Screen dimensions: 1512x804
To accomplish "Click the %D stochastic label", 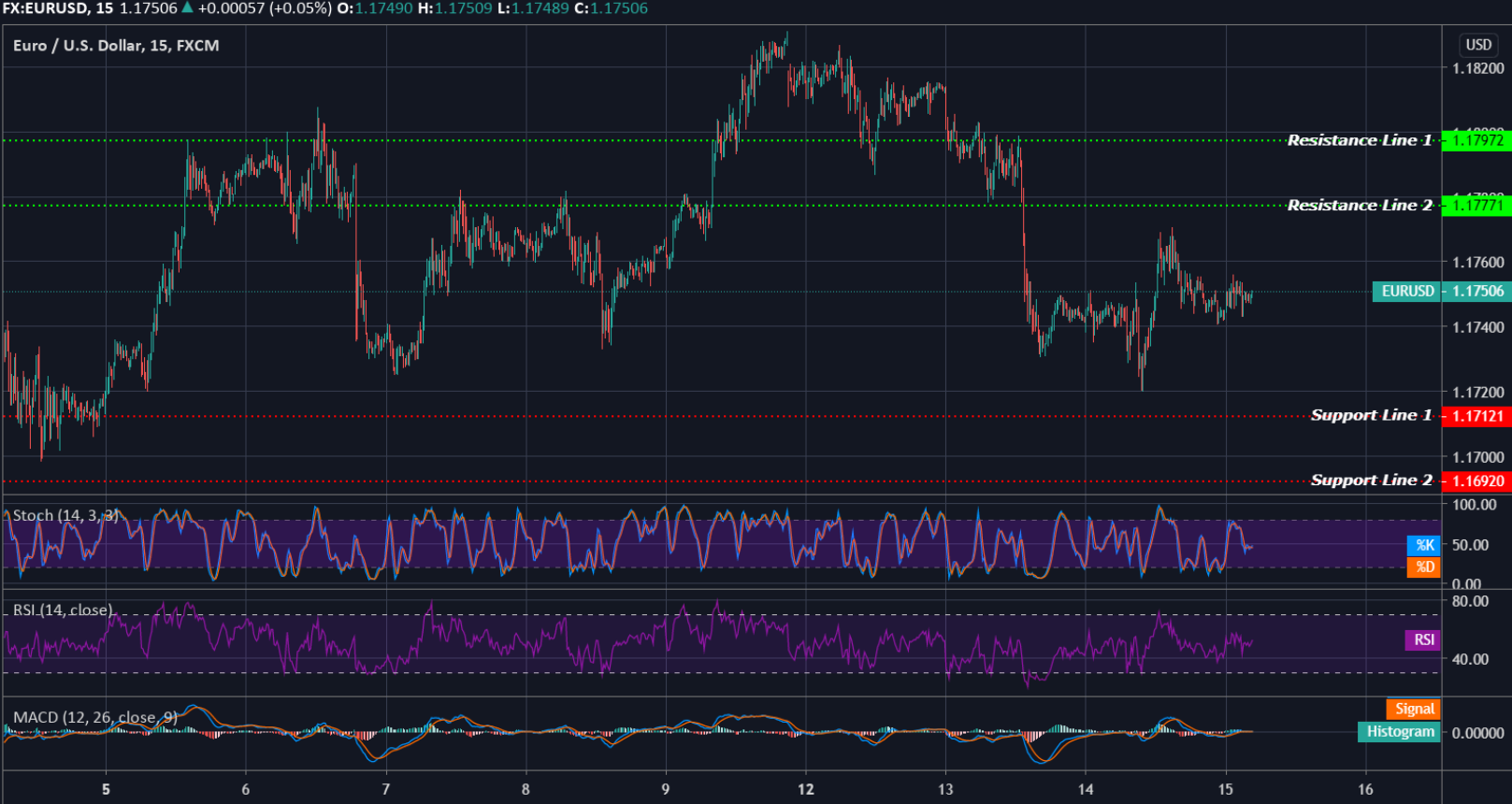I will 1424,567.
